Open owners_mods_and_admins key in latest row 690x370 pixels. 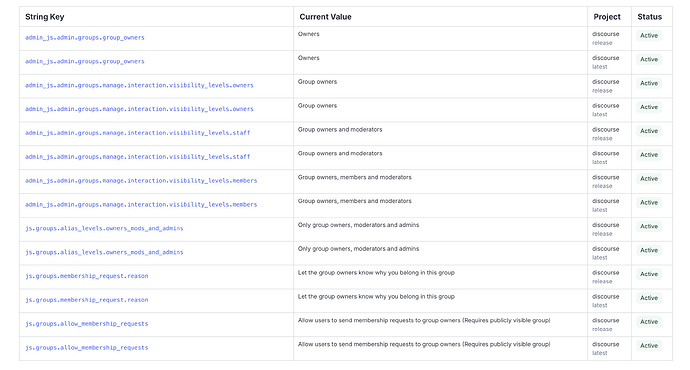click(x=104, y=252)
